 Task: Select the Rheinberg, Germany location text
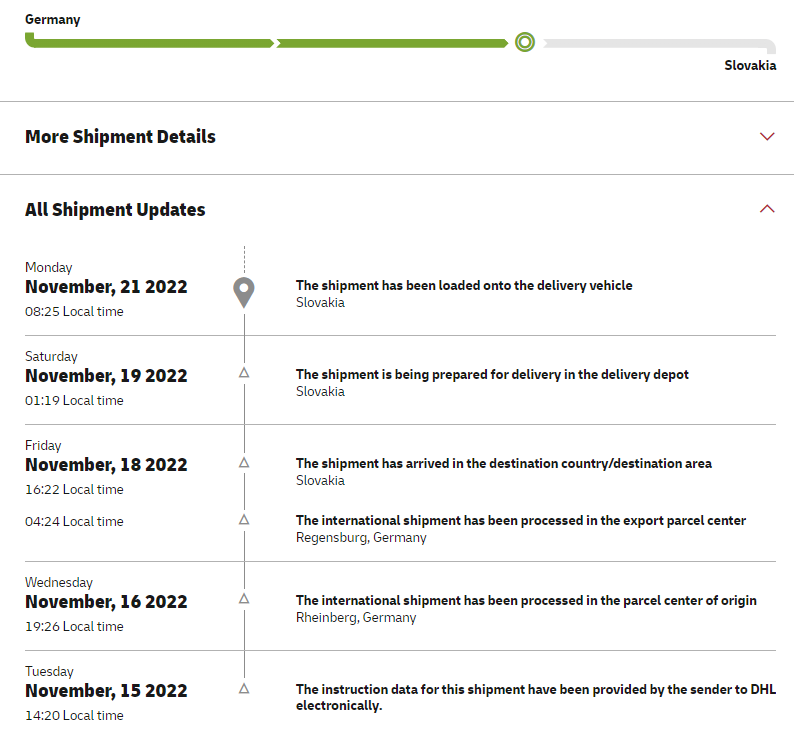(x=356, y=617)
